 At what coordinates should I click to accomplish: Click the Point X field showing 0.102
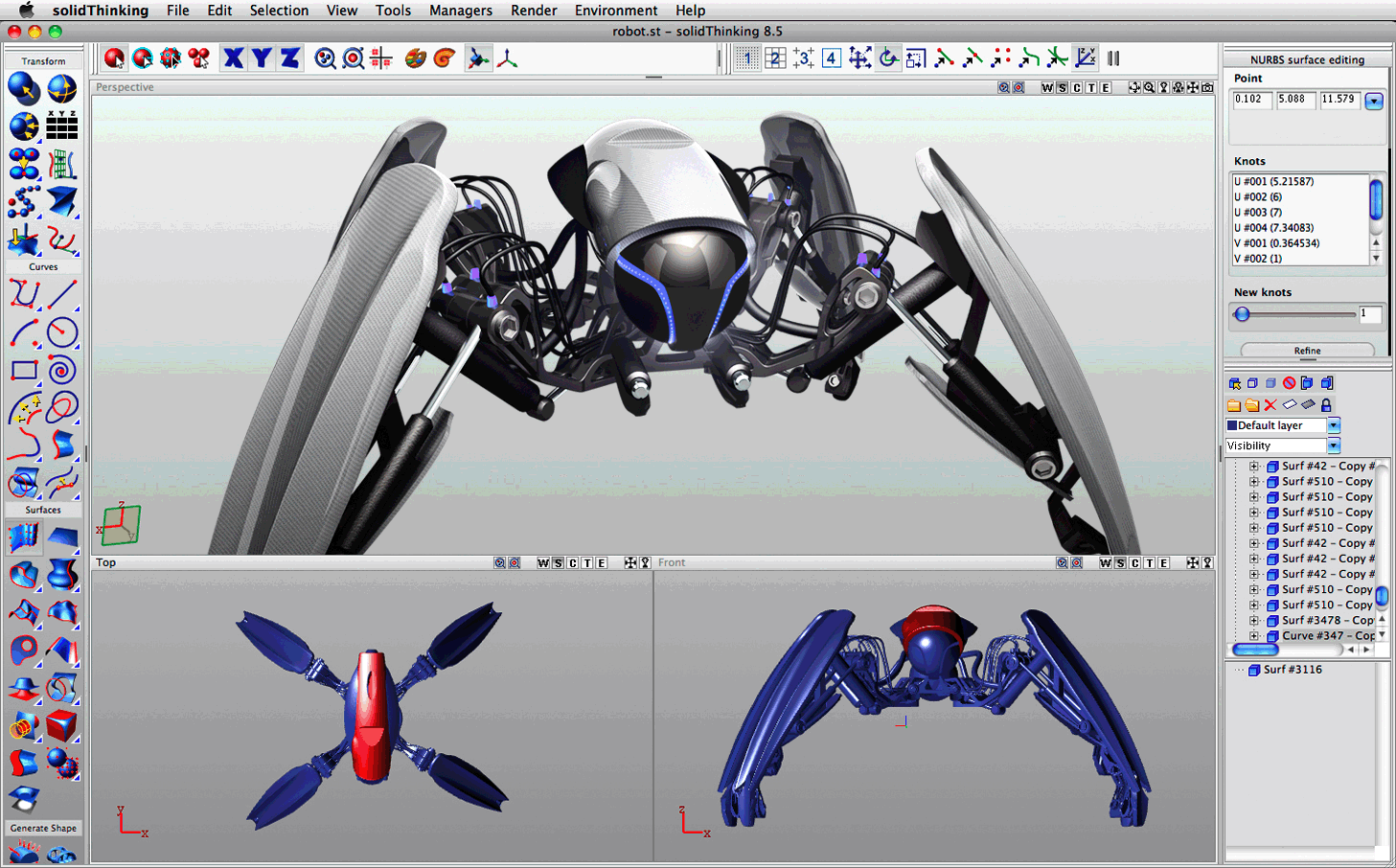pyautogui.click(x=1252, y=100)
